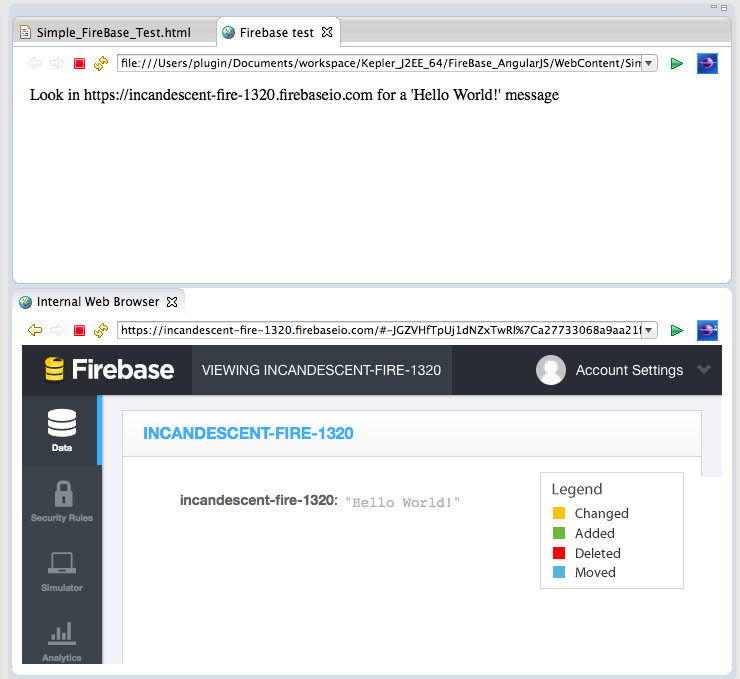This screenshot has width=740, height=679.
Task: Open the Simulator section in the Firebase sidebar
Action: pos(62,571)
